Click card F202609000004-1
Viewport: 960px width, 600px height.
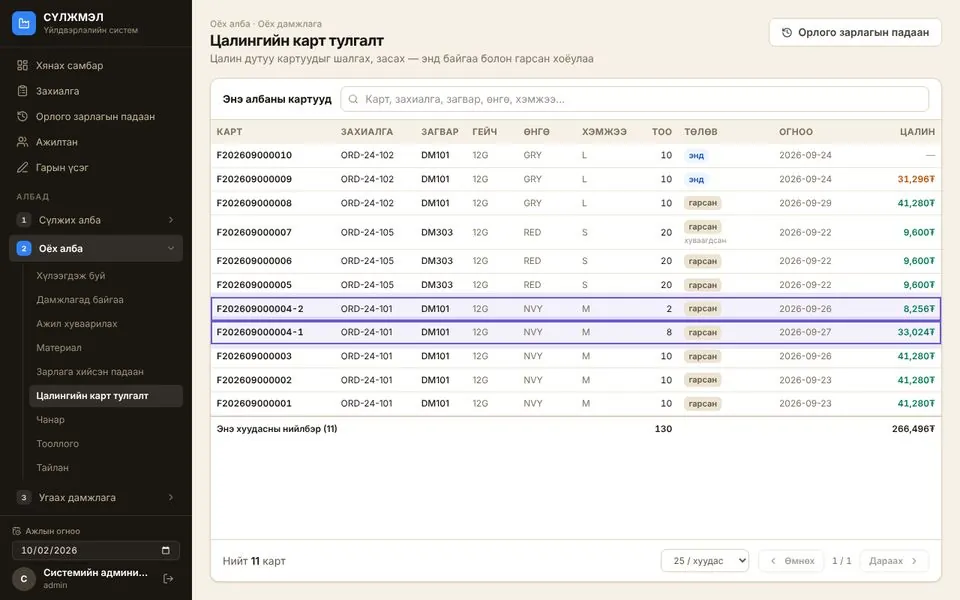[576, 332]
